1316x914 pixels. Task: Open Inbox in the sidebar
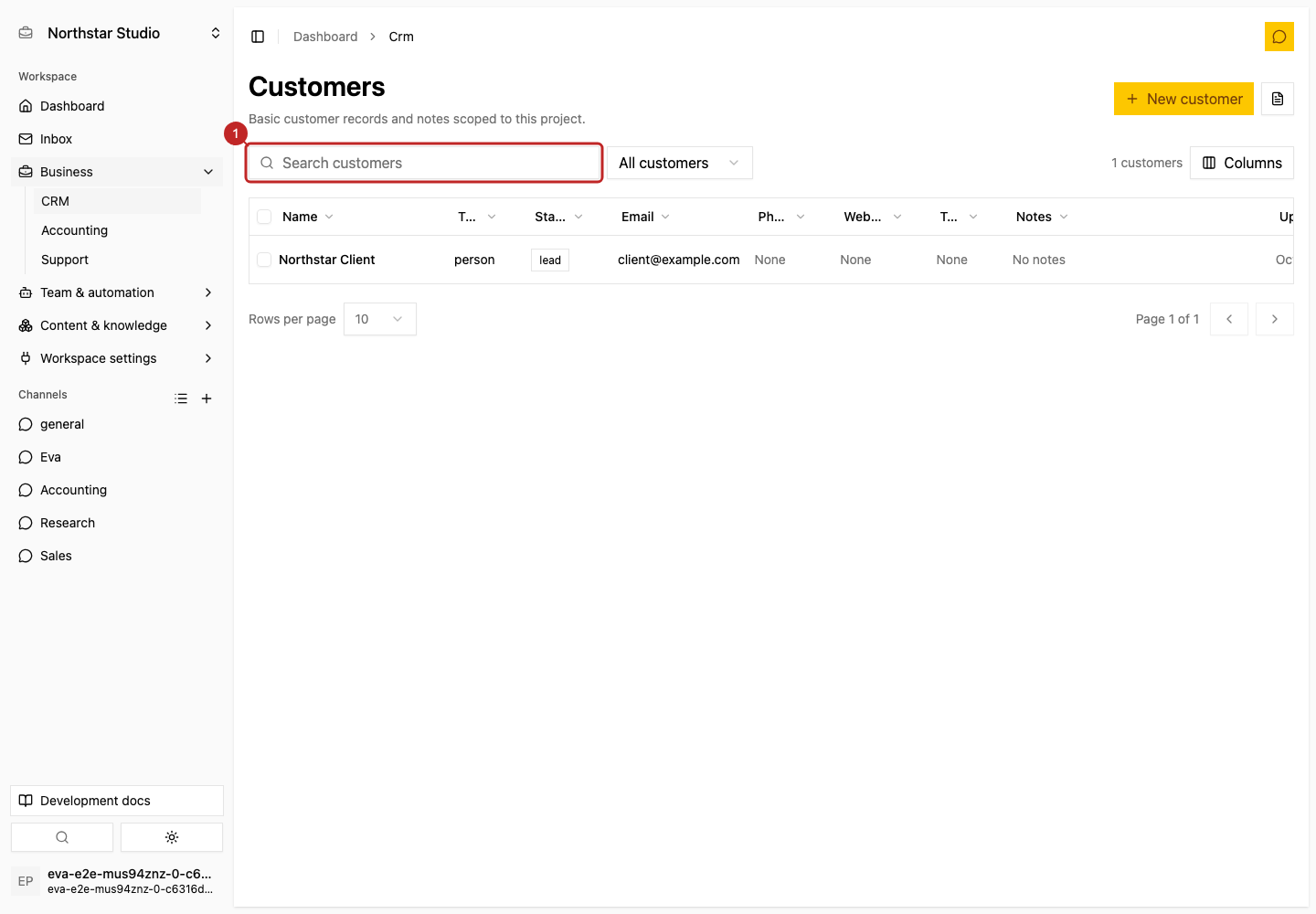[x=117, y=139]
